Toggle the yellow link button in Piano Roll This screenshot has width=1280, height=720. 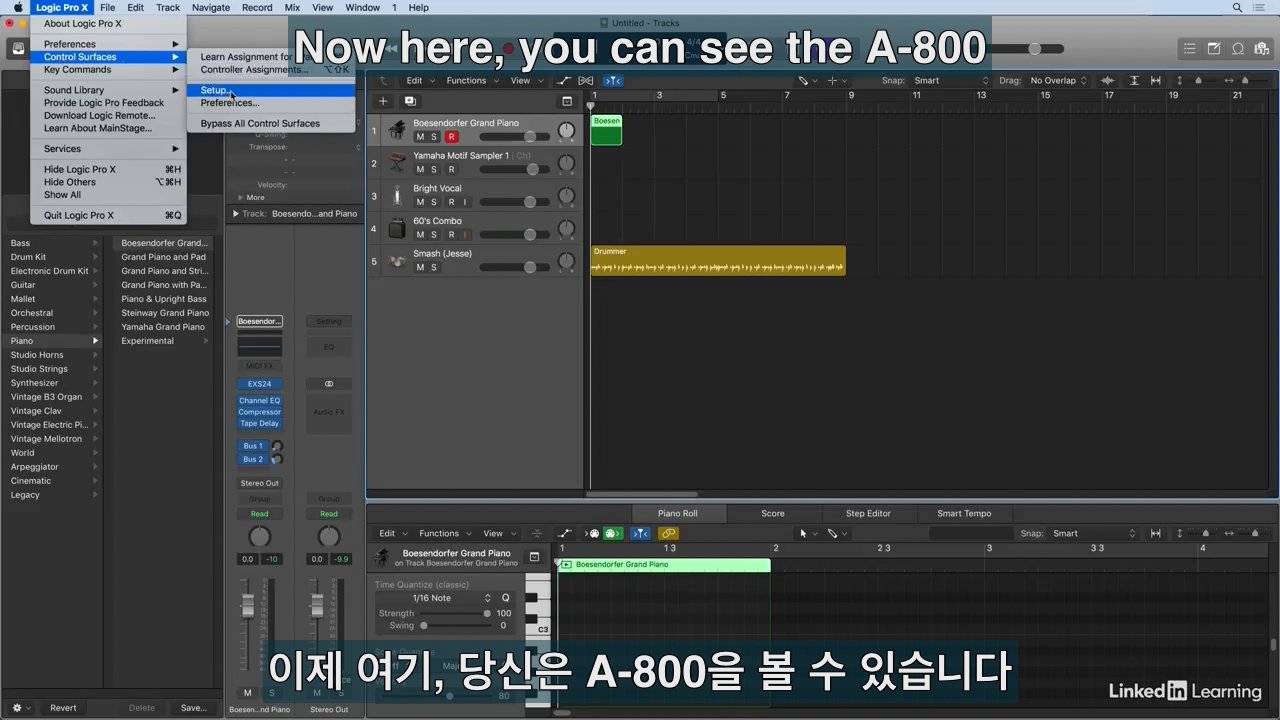click(669, 534)
